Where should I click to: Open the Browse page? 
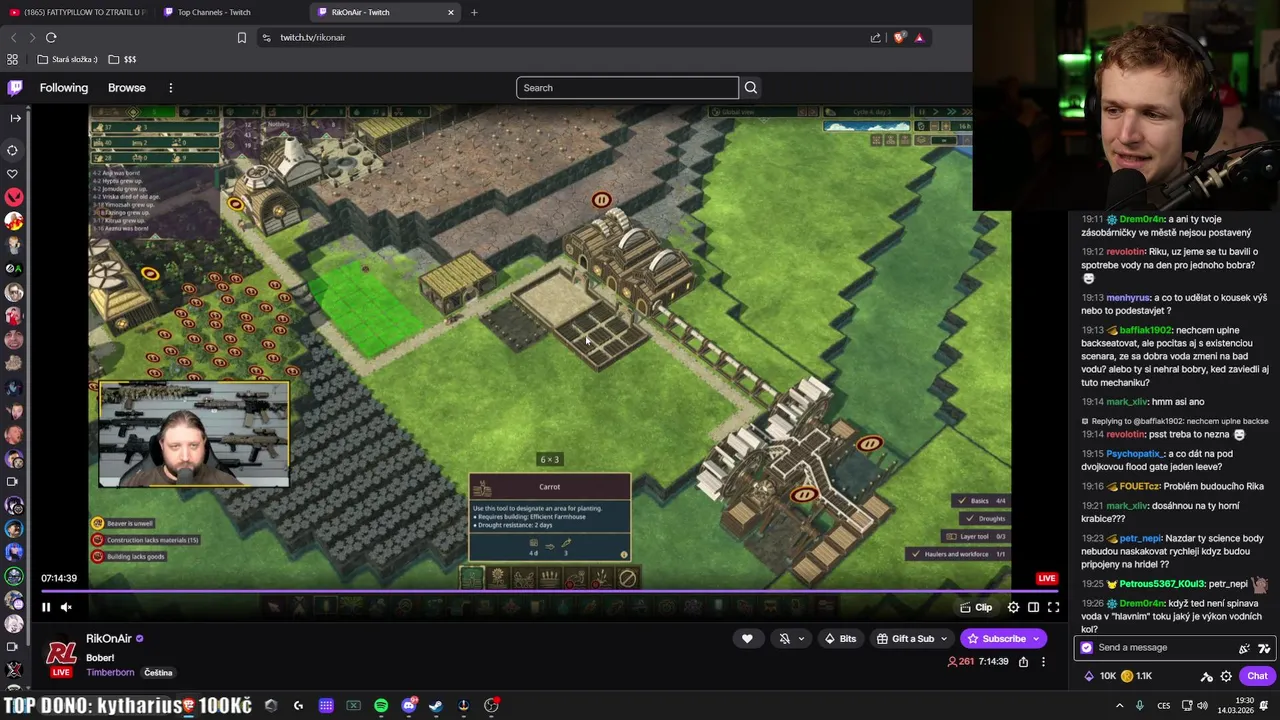(127, 88)
